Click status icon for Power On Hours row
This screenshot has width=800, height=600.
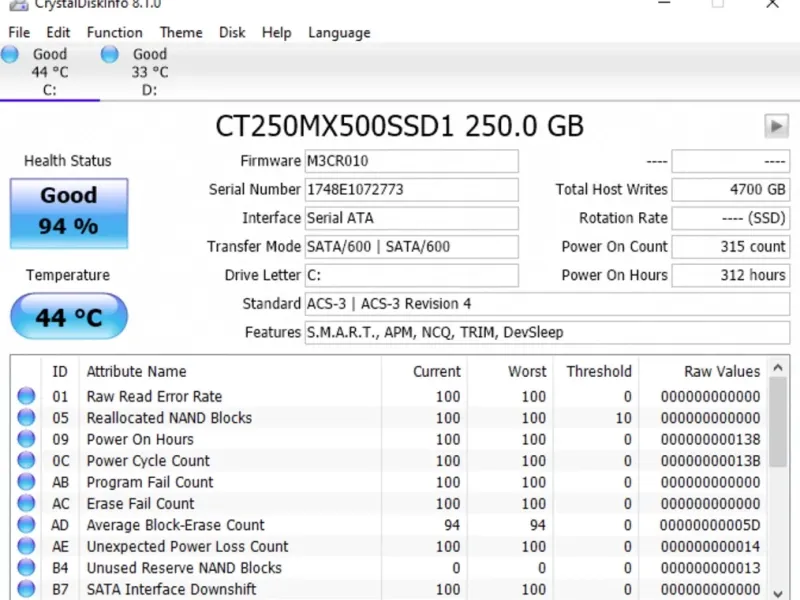pos(26,439)
